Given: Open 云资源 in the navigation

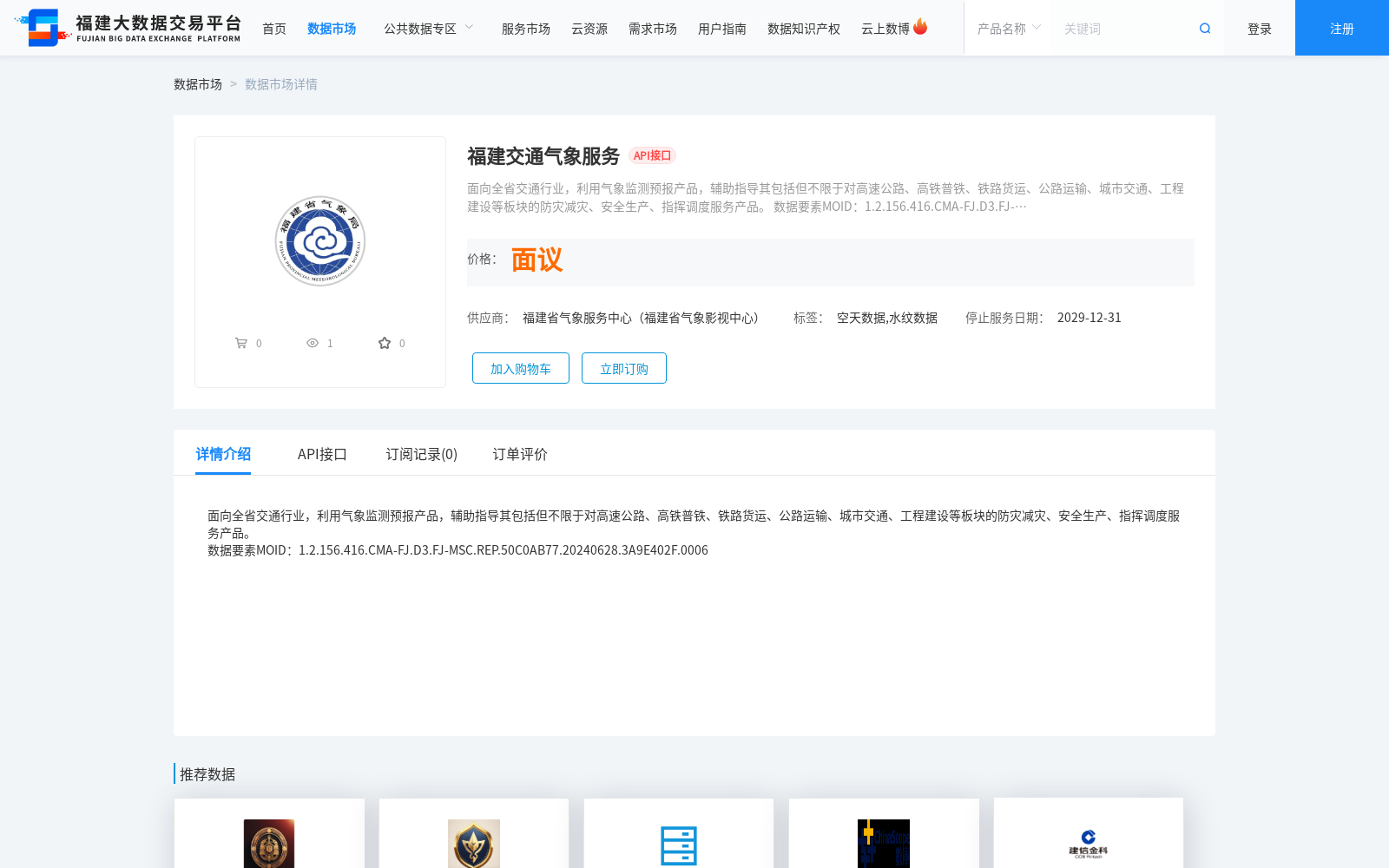Looking at the screenshot, I should (x=589, y=29).
